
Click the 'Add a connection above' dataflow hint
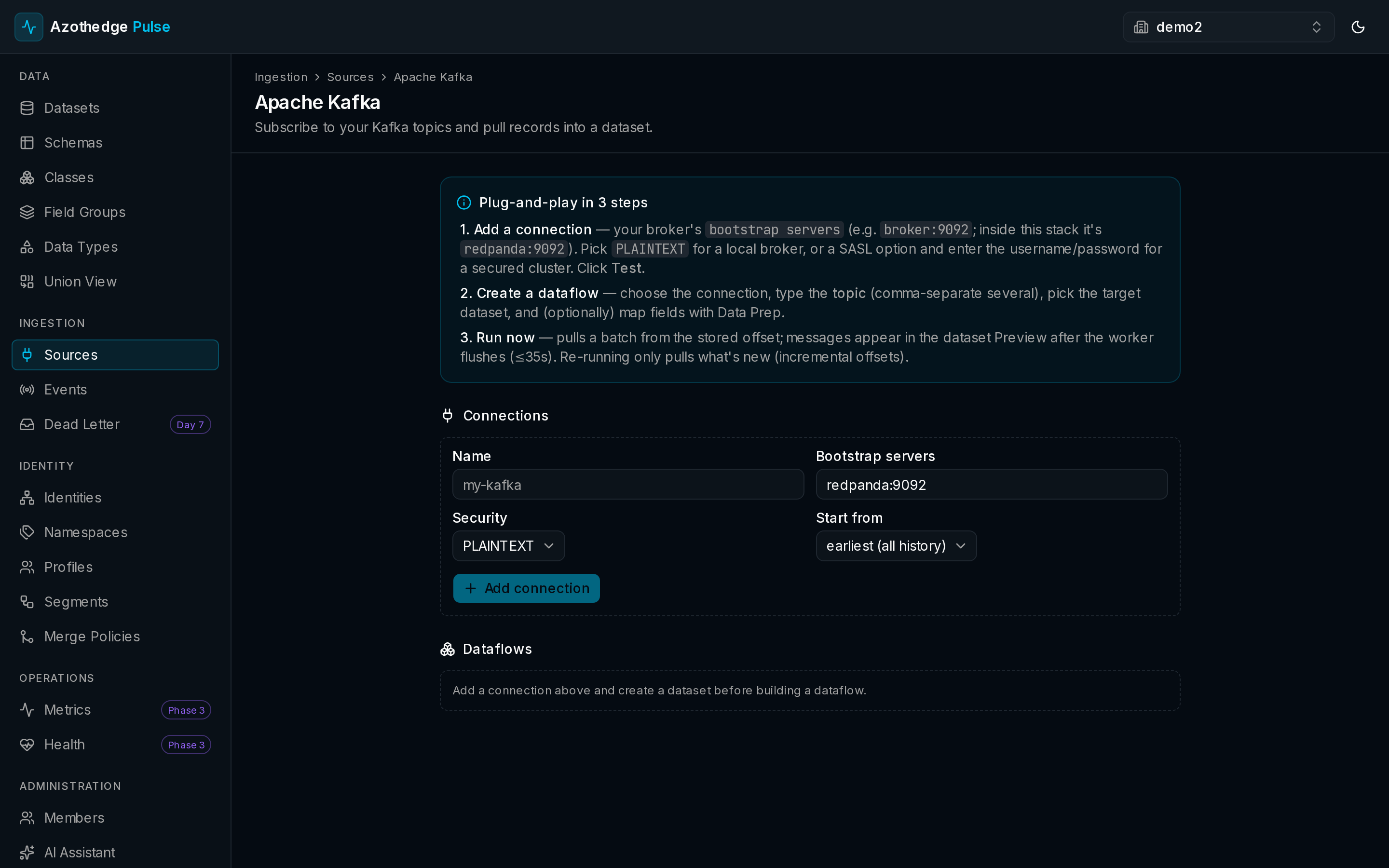pyautogui.click(x=659, y=691)
